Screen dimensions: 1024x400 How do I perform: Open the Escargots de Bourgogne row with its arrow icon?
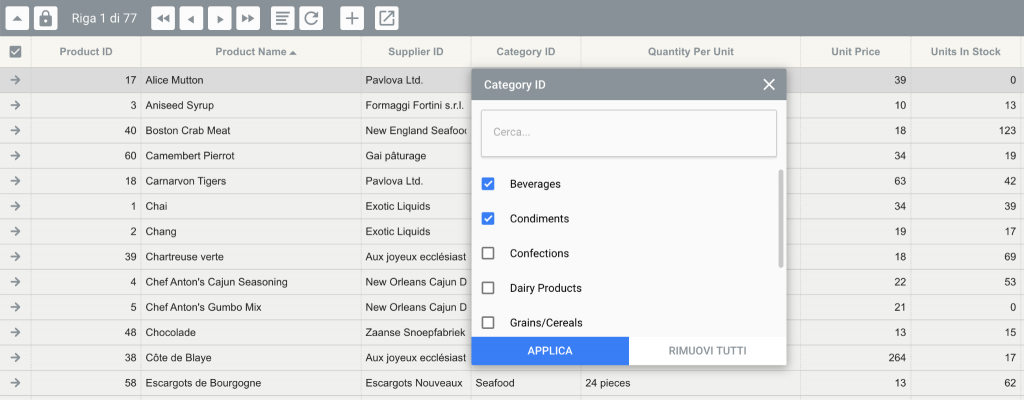[x=16, y=382]
